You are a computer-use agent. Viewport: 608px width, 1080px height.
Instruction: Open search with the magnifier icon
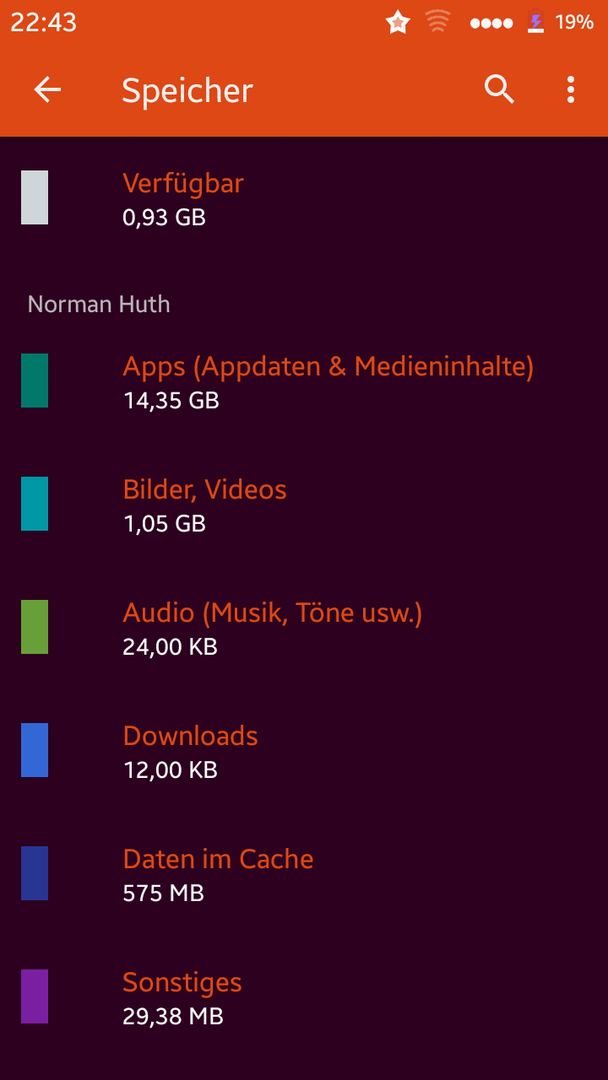point(499,90)
